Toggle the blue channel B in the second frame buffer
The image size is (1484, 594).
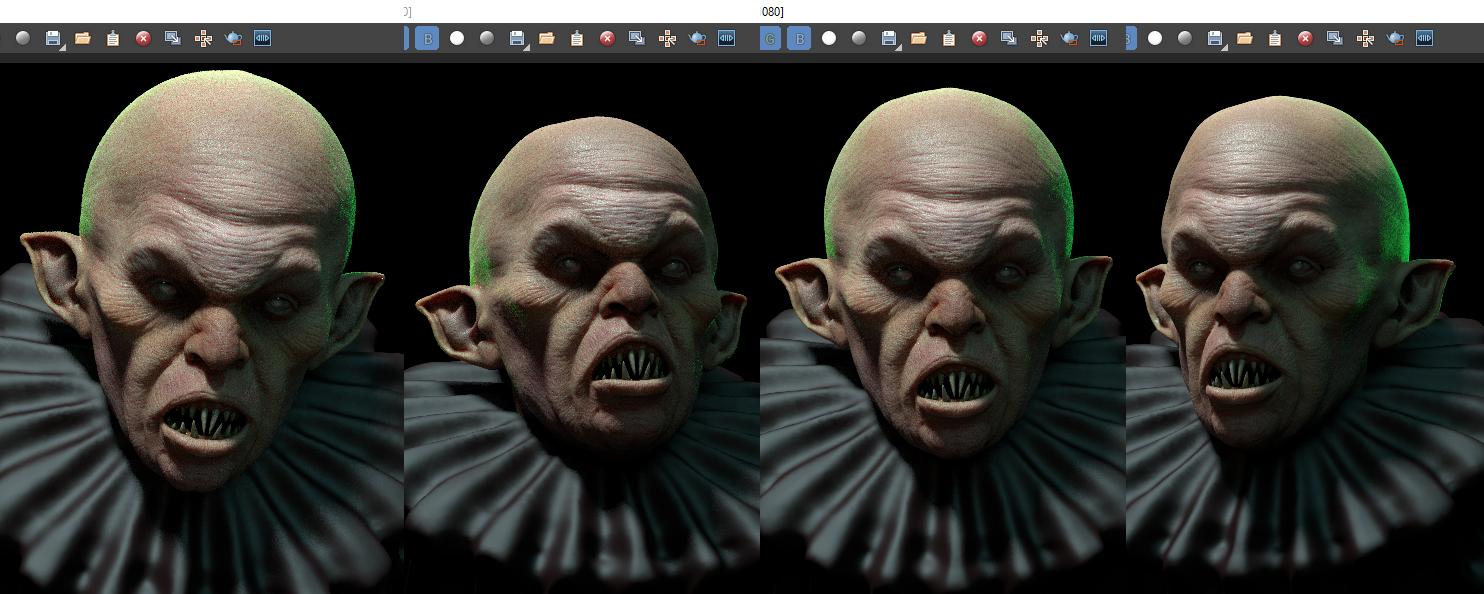point(427,39)
